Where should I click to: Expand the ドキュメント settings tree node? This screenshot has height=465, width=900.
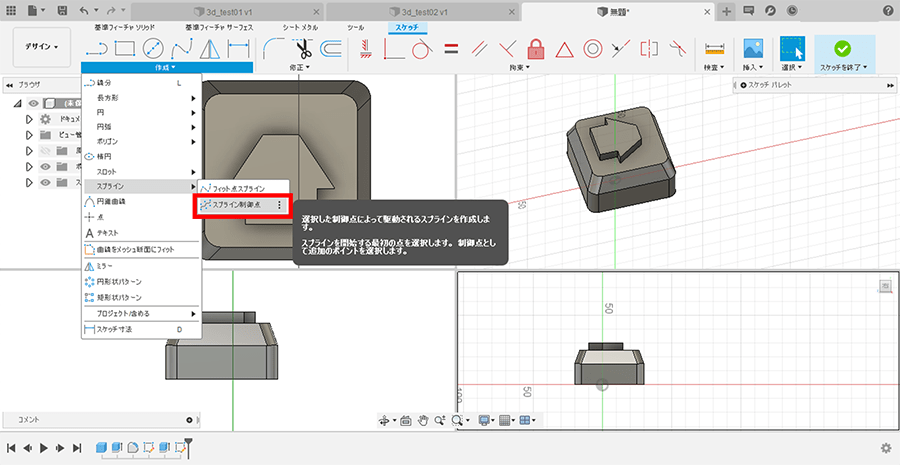29,119
